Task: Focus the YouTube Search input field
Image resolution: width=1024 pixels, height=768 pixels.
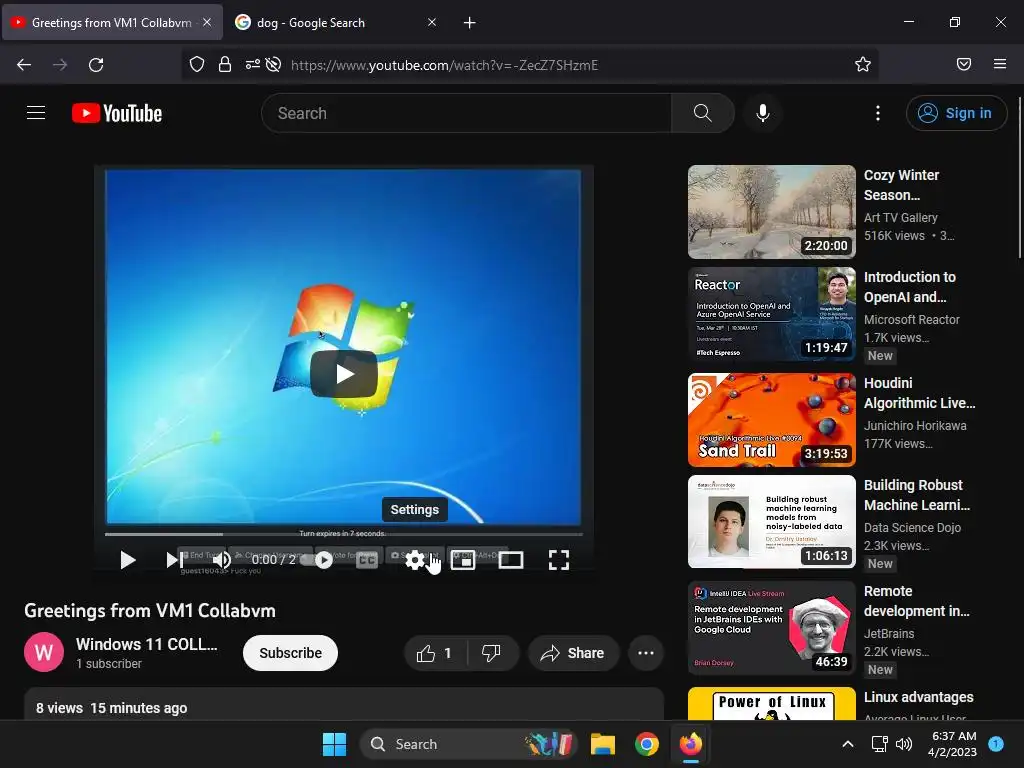Action: coord(466,113)
